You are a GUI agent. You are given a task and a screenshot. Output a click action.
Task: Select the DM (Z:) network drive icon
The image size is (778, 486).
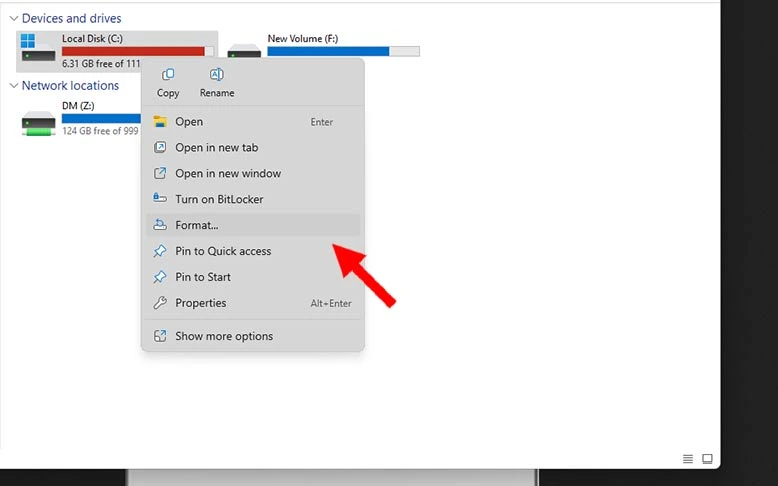(x=39, y=121)
